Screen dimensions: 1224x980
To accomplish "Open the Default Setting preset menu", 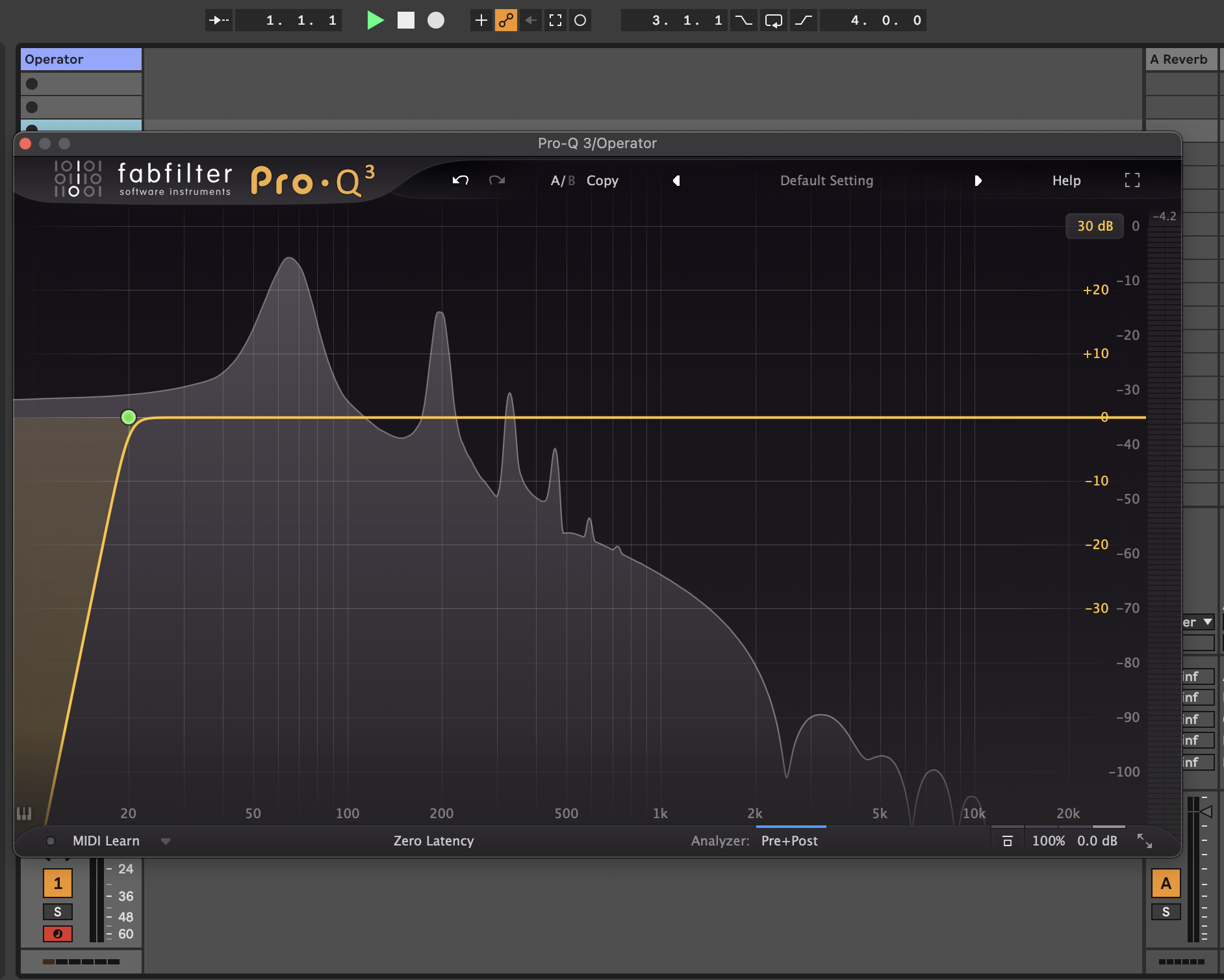I will [x=826, y=181].
